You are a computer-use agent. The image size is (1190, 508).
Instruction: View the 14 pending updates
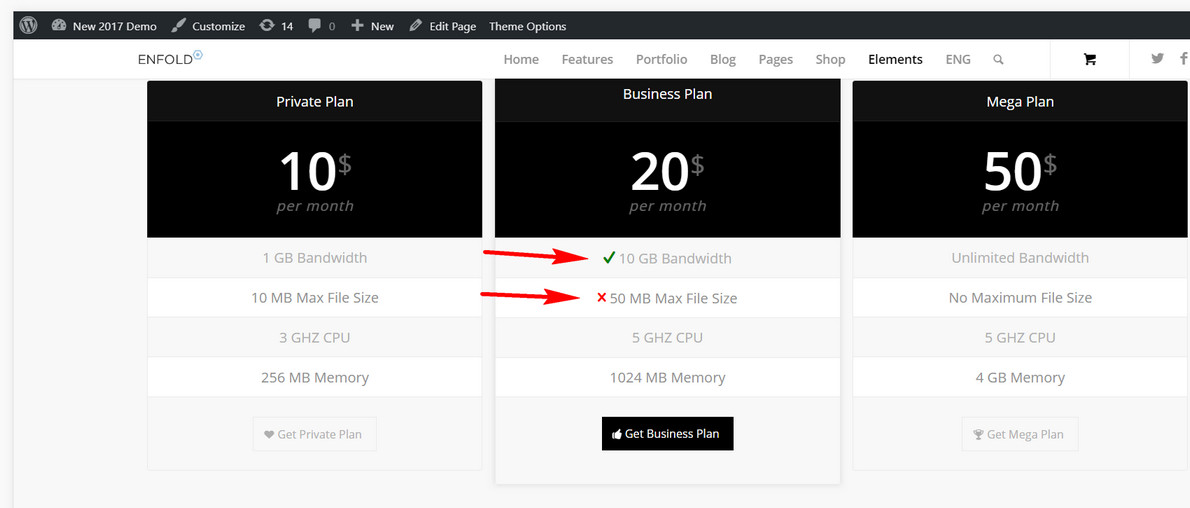276,26
